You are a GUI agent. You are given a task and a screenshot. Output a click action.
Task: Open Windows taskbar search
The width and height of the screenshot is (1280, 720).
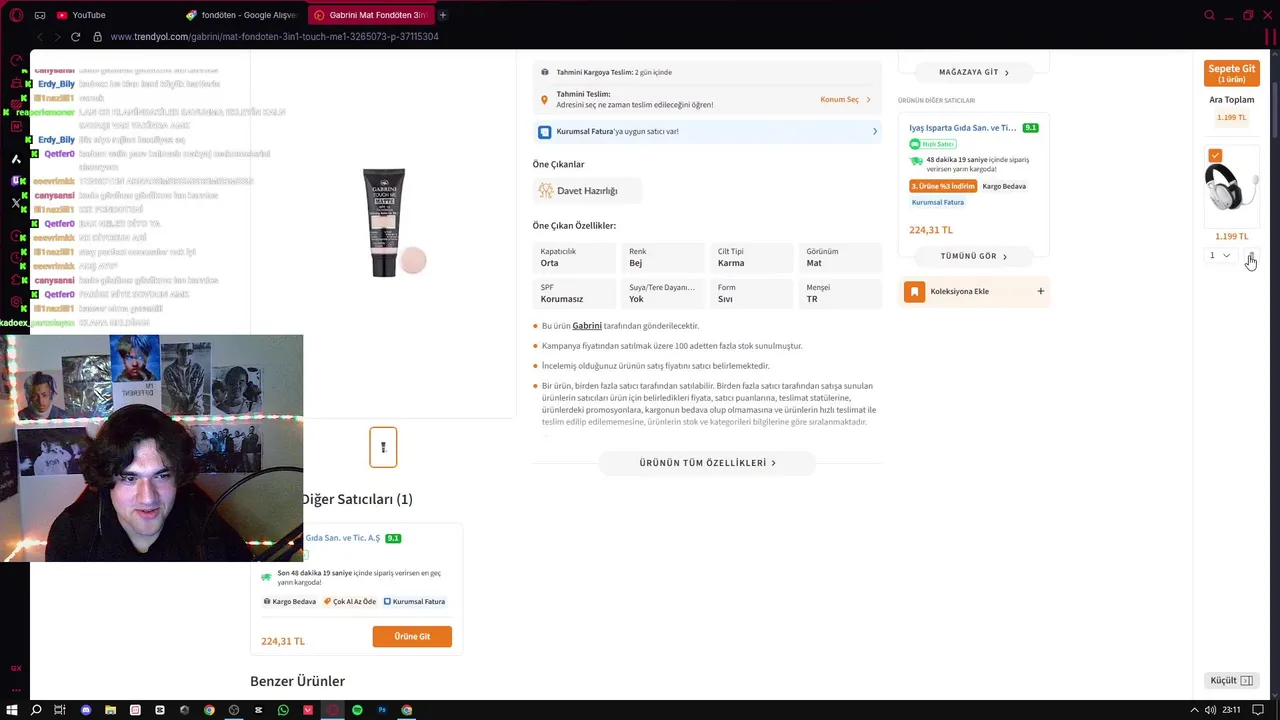click(x=36, y=710)
